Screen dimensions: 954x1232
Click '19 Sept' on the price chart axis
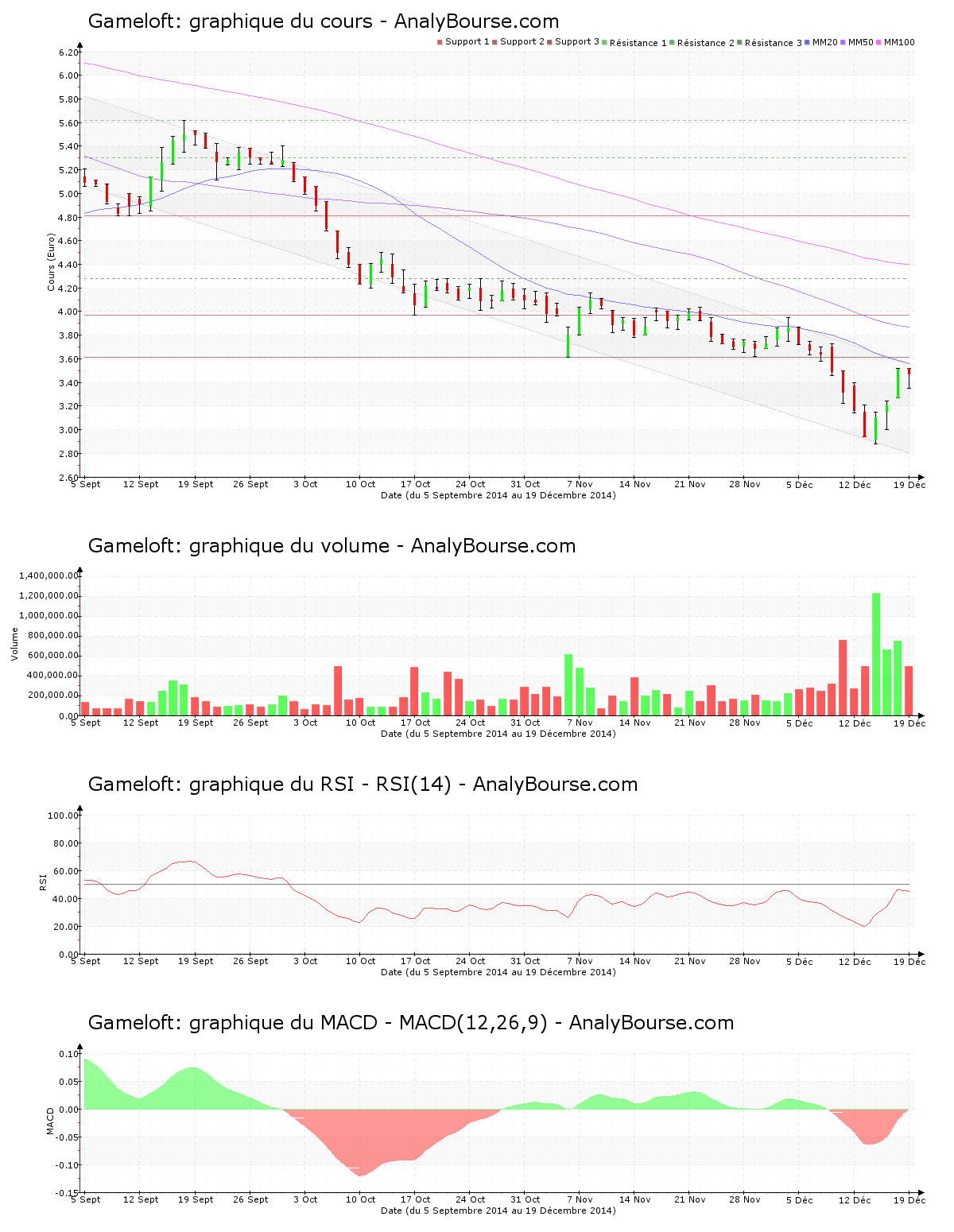point(196,484)
